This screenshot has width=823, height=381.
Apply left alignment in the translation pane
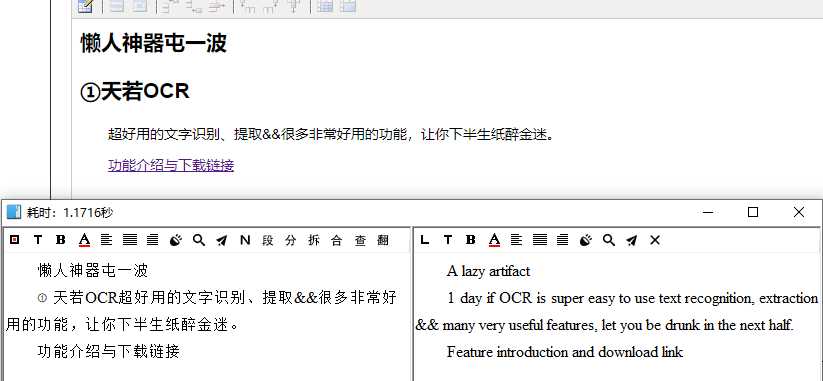tap(516, 240)
